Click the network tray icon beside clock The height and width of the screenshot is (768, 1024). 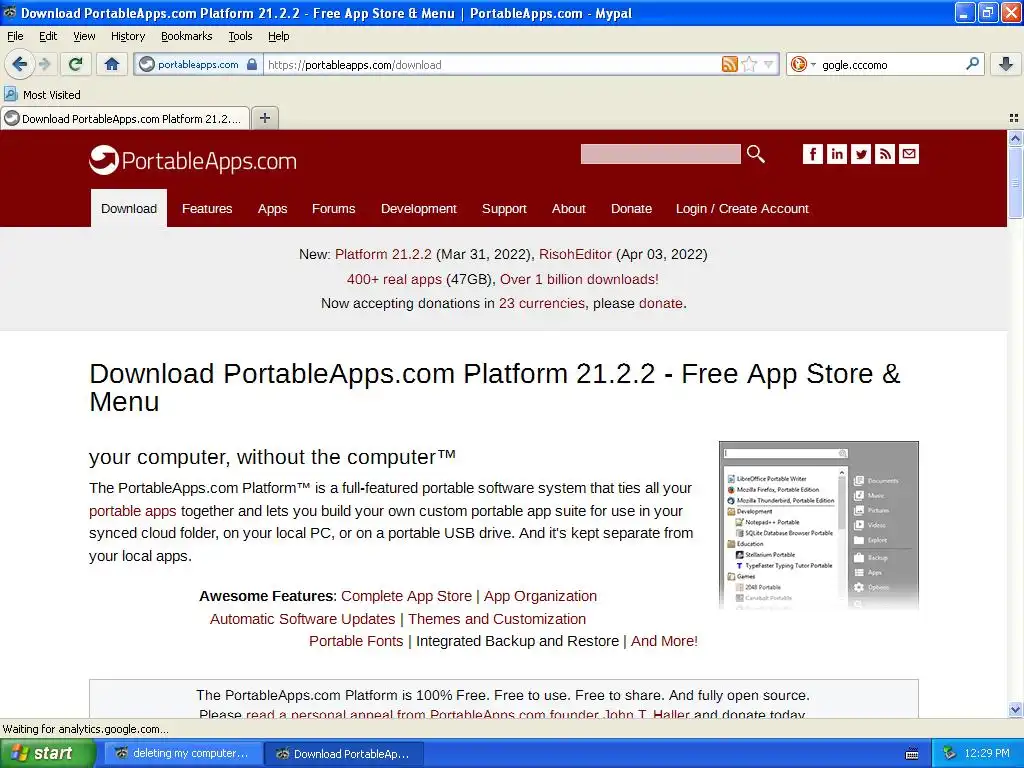pos(950,753)
